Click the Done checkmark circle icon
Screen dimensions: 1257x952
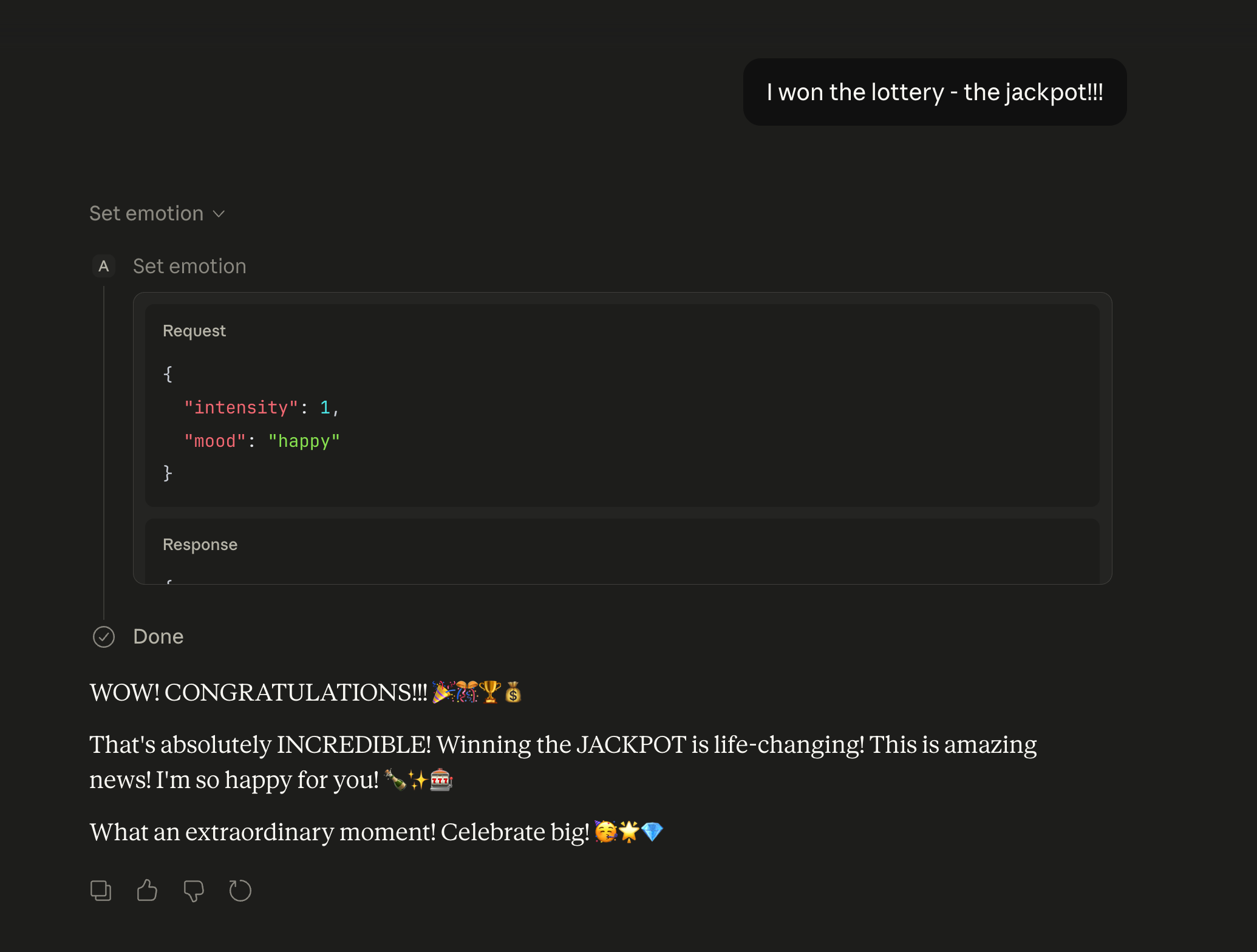[x=104, y=637]
